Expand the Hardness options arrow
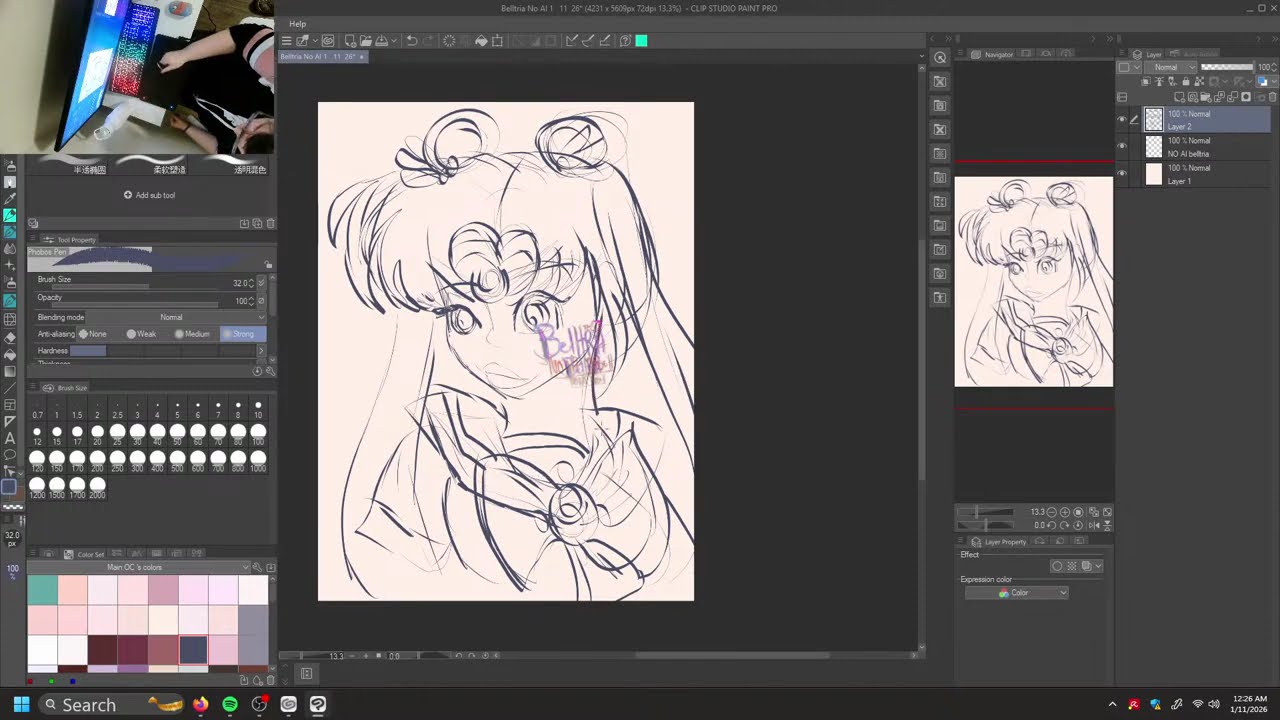The height and width of the screenshot is (720, 1280). [x=261, y=351]
